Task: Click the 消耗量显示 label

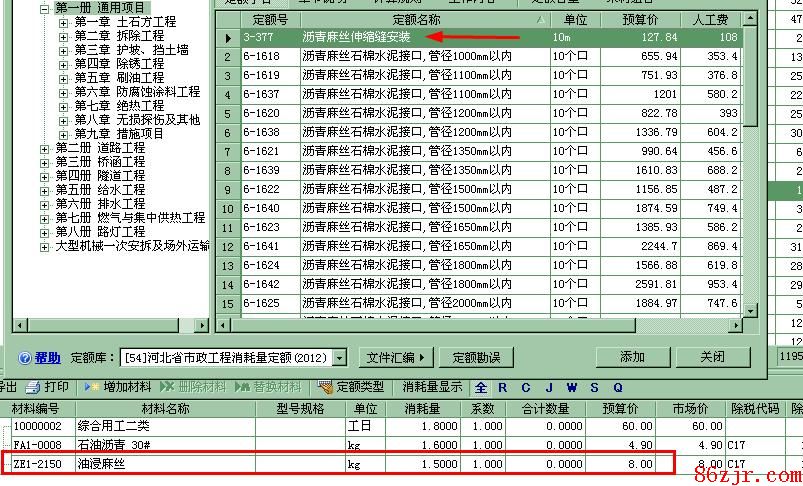Action: (432, 387)
